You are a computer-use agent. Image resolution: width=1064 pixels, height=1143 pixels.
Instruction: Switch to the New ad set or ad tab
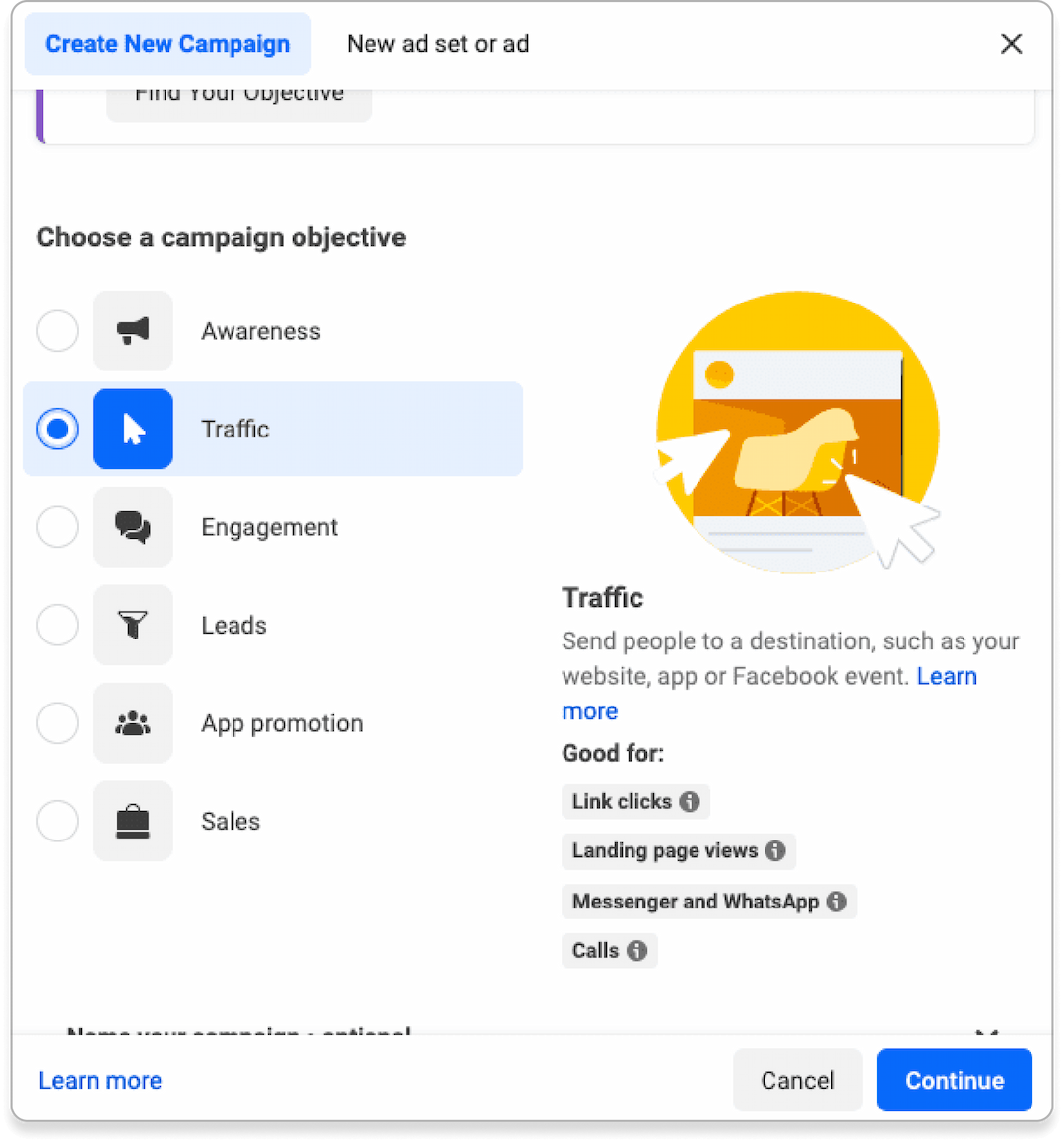[x=437, y=44]
